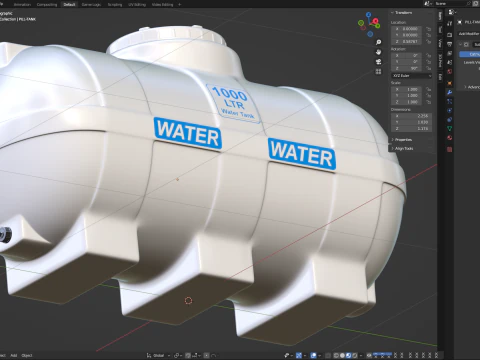Open the Scripting workspace tab
Viewport: 480px width, 360px height.
coord(115,5)
